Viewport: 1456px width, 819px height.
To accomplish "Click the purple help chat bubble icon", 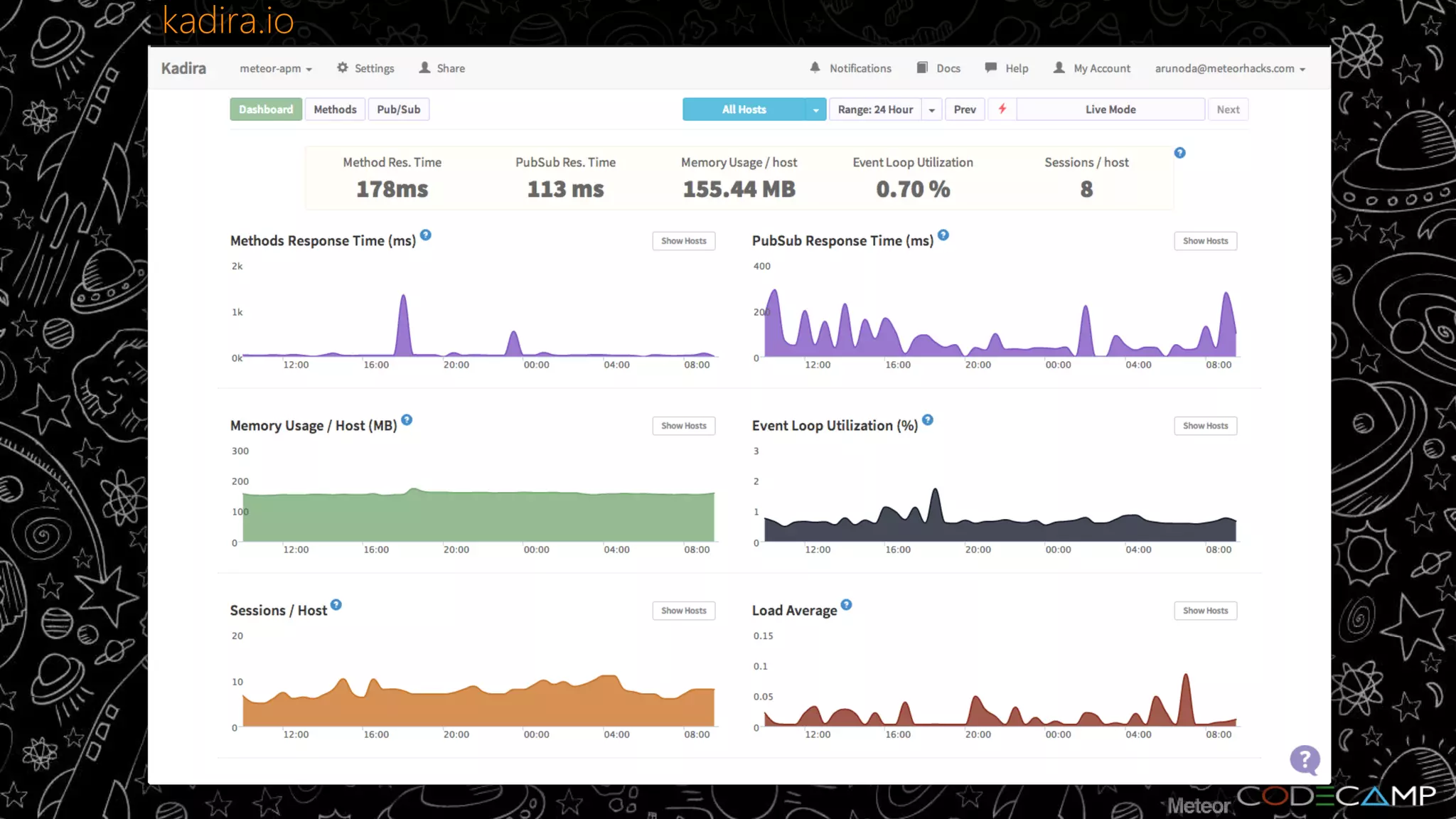I will pos(1305,759).
